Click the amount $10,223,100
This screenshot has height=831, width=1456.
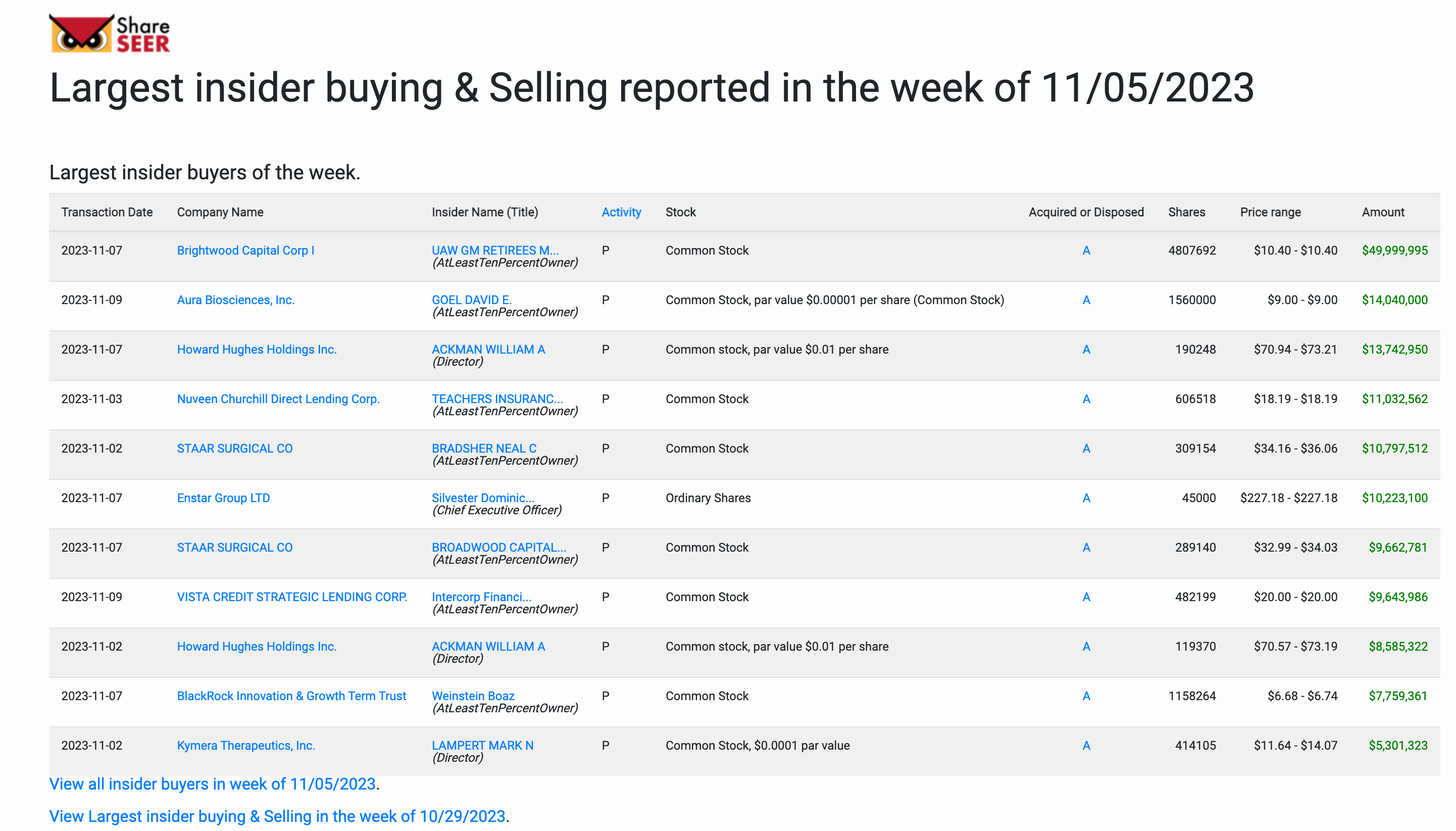tap(1394, 498)
